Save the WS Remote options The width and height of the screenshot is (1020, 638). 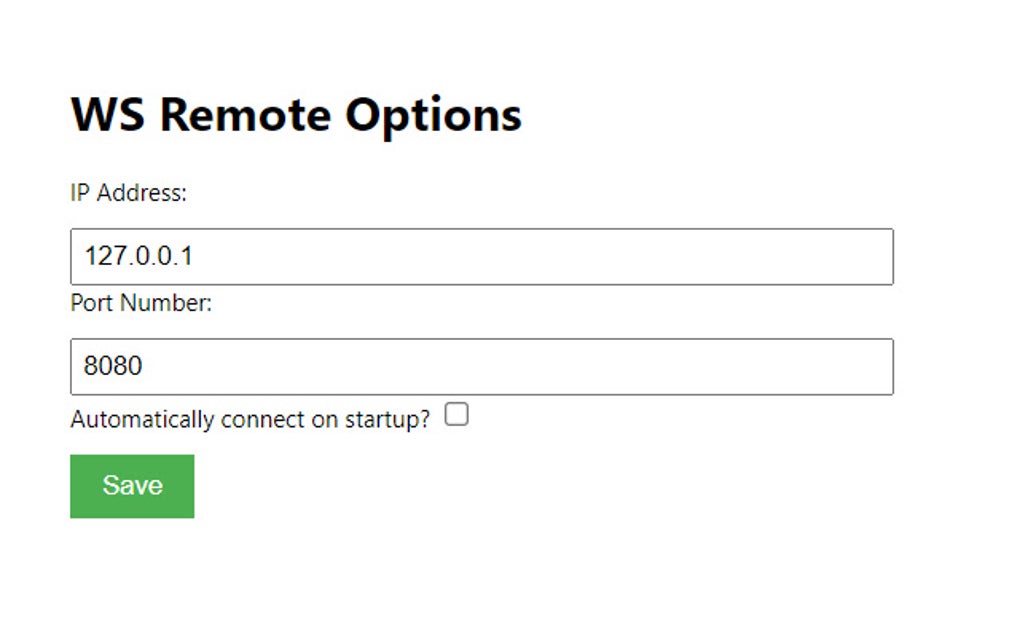132,486
